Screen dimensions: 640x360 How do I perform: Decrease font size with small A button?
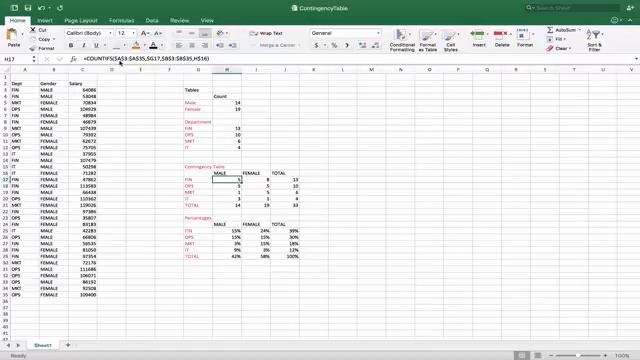click(x=158, y=33)
